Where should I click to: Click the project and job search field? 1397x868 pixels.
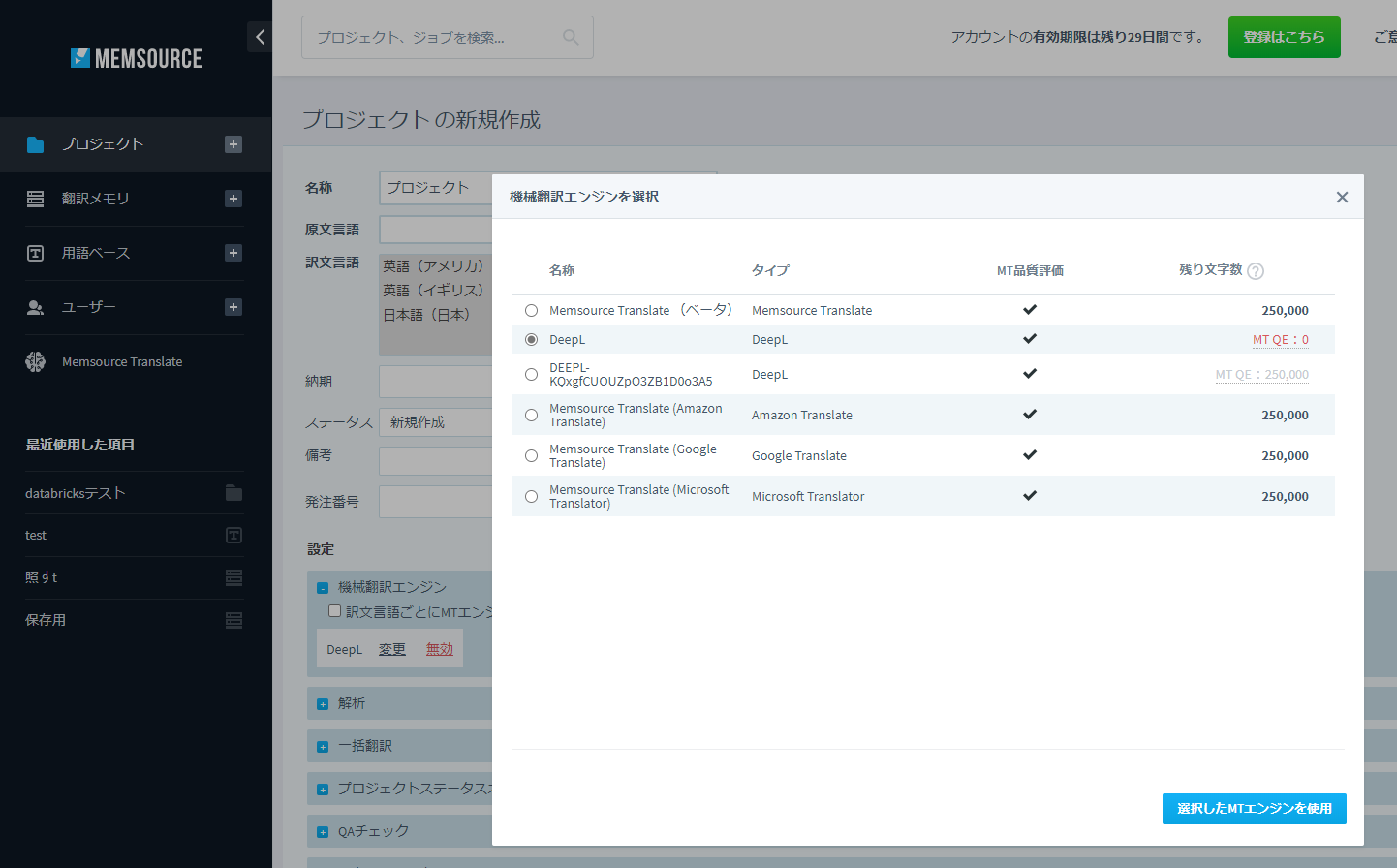448,37
